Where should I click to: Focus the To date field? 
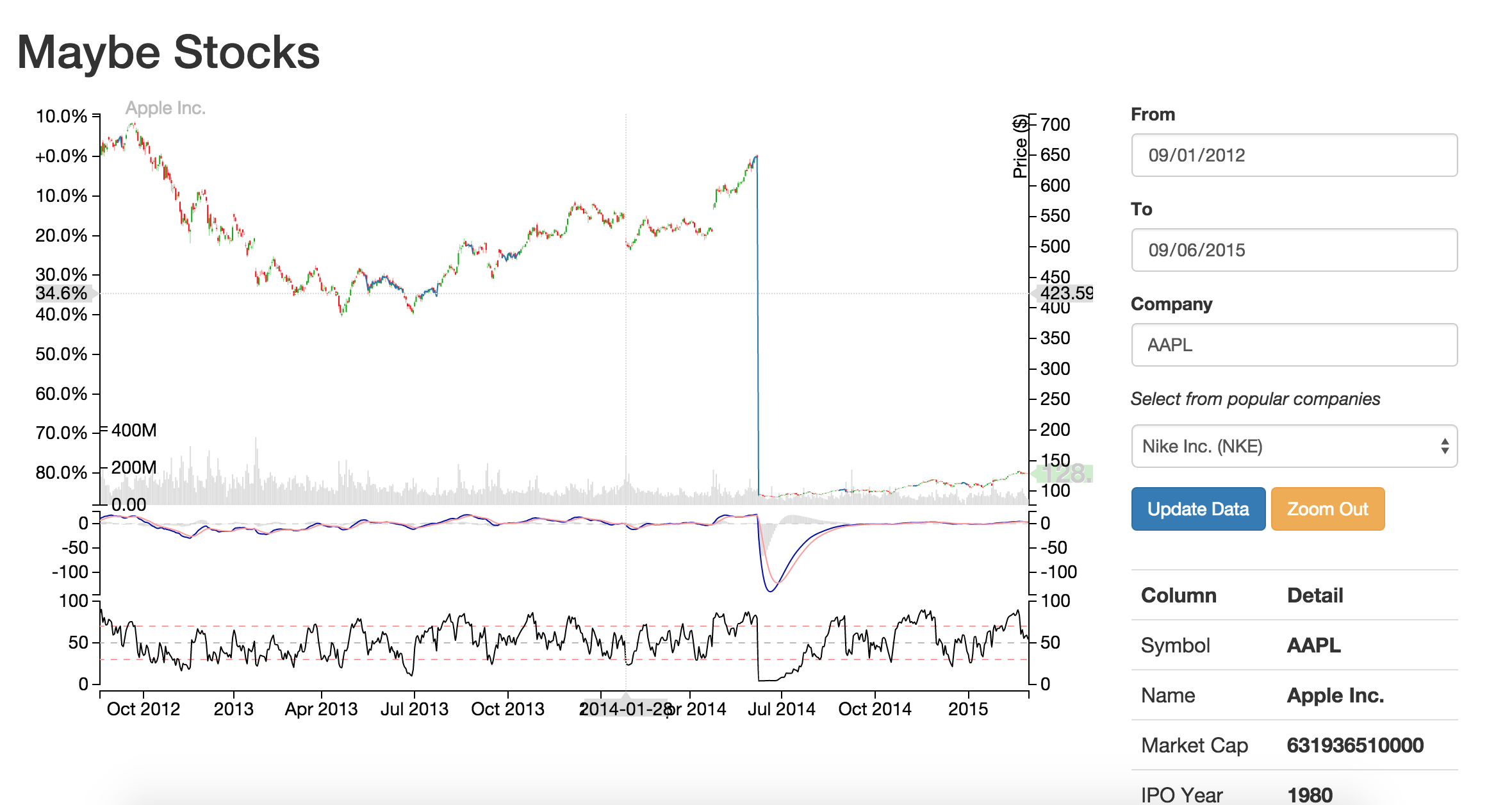tap(1294, 250)
